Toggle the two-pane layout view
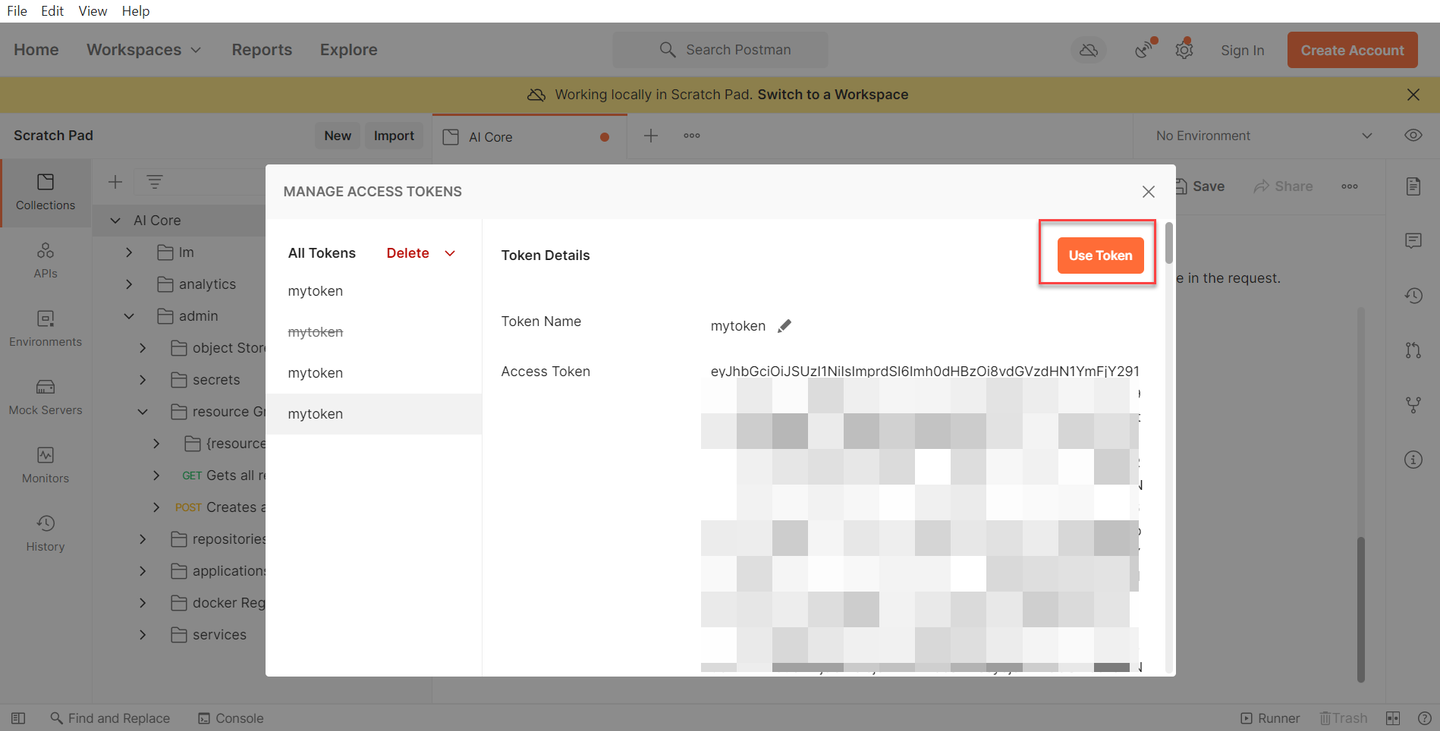This screenshot has width=1440, height=731. click(1393, 718)
